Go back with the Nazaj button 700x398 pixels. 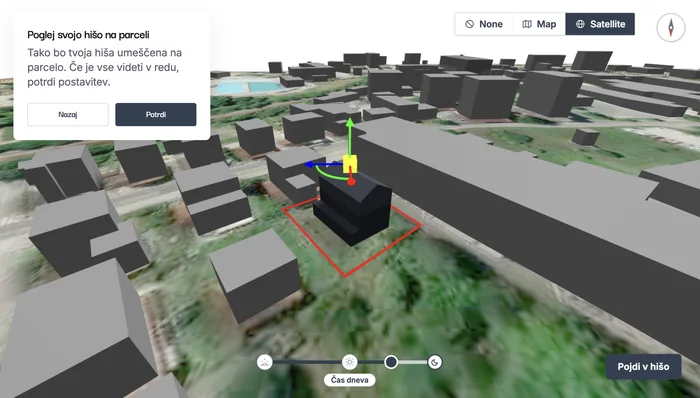click(x=68, y=115)
